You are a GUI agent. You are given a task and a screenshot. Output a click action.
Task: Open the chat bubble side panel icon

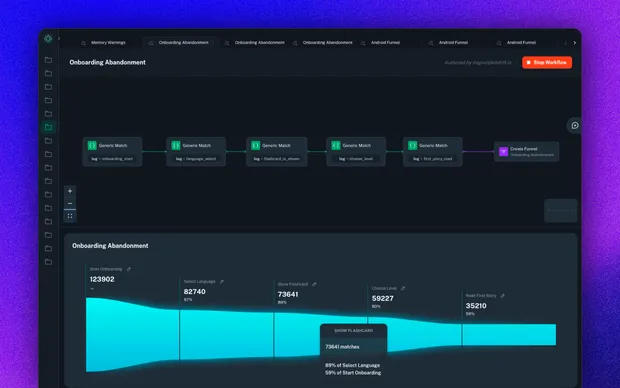[x=575, y=125]
